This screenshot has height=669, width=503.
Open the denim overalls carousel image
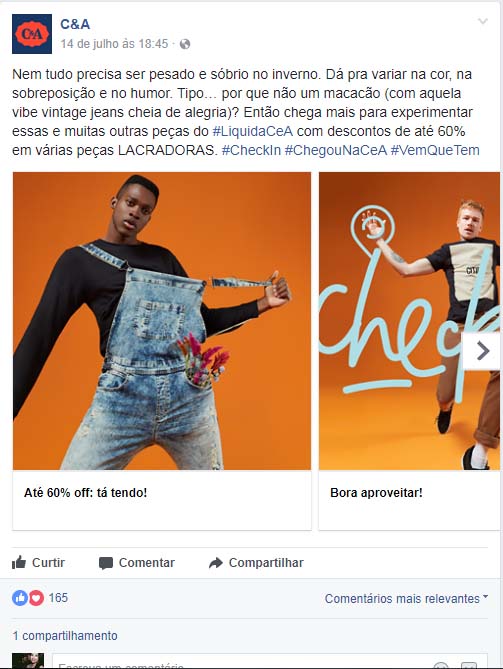(x=162, y=321)
